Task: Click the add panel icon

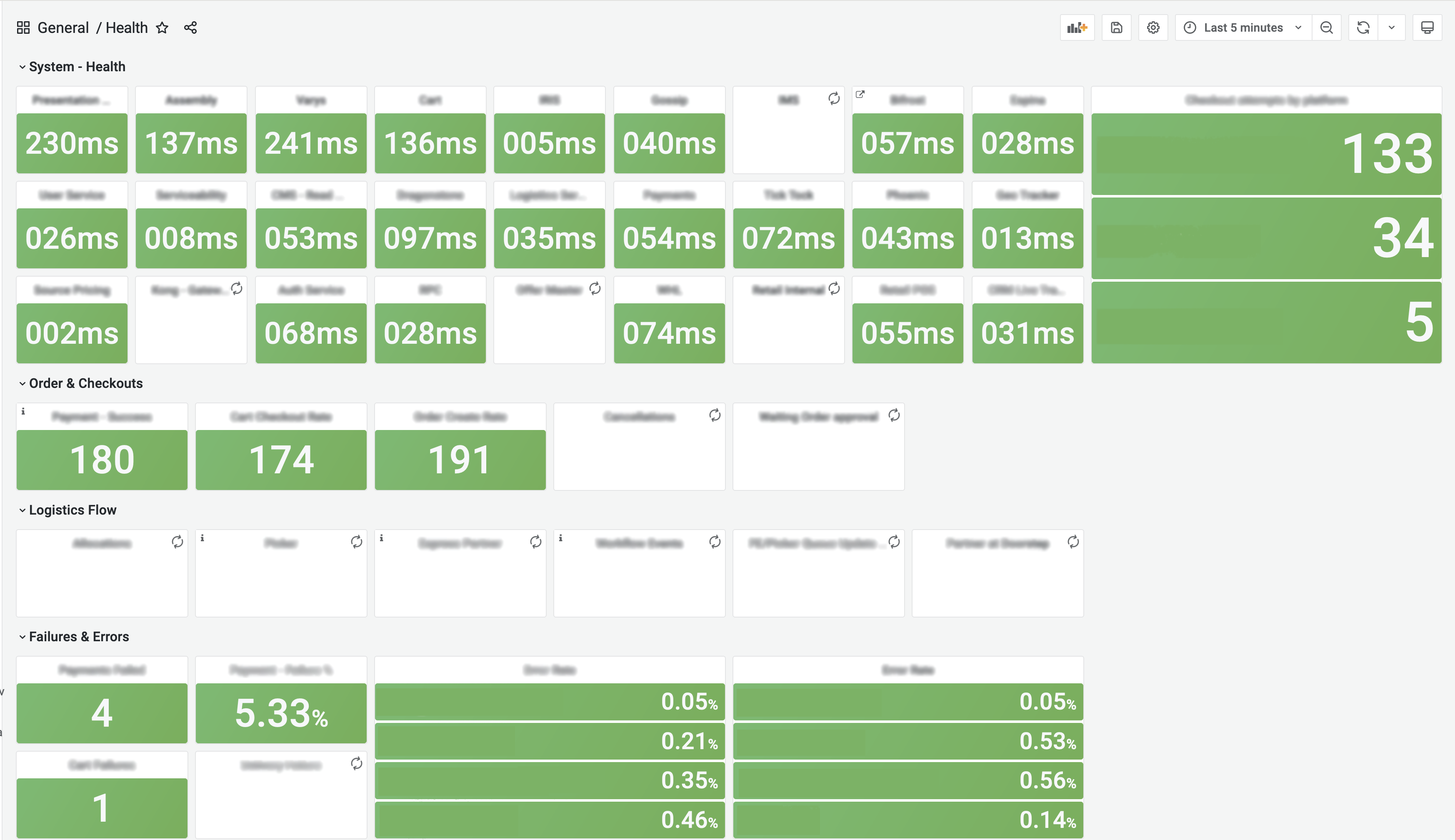Action: click(x=1077, y=27)
